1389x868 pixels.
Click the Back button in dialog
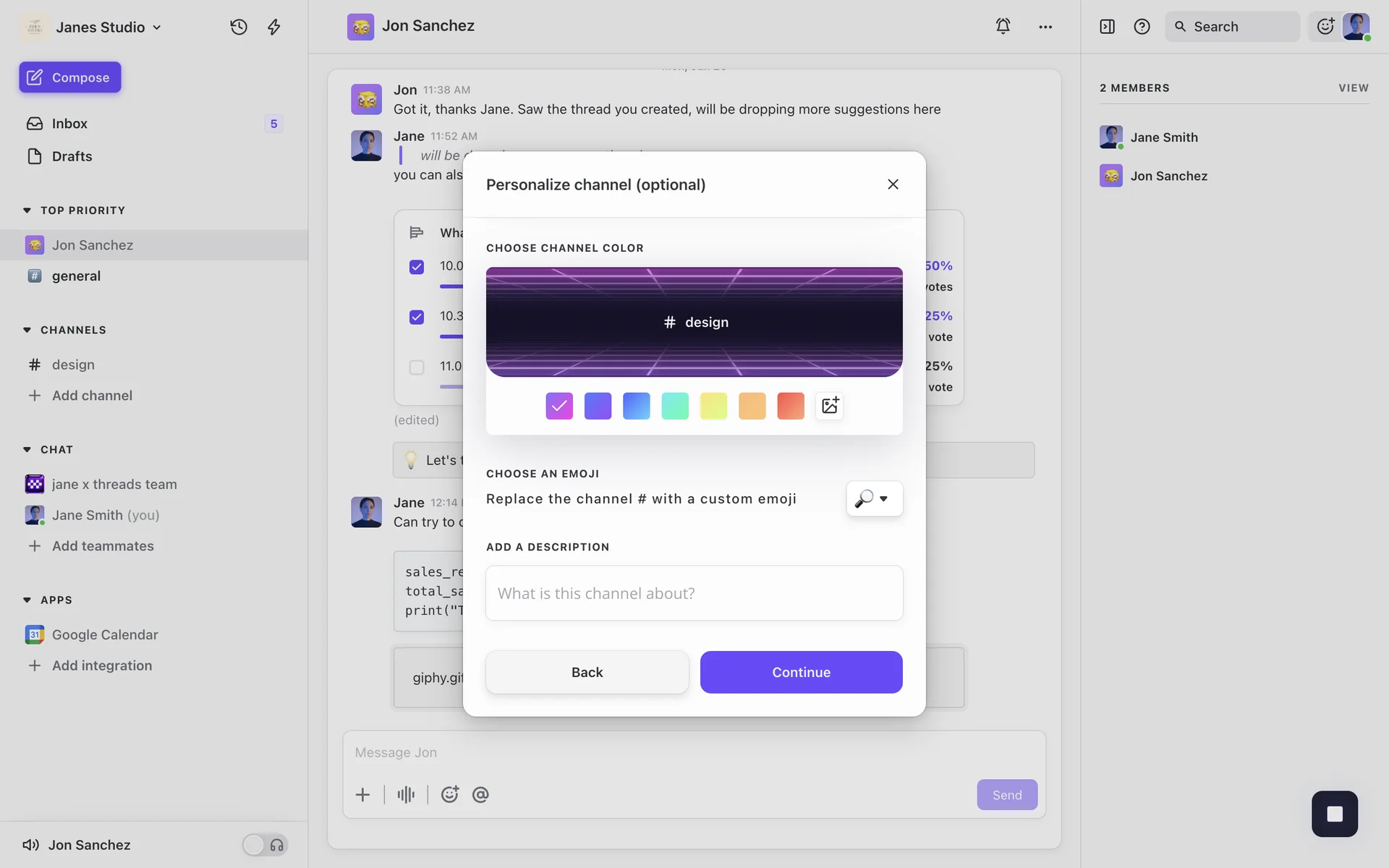click(x=587, y=672)
